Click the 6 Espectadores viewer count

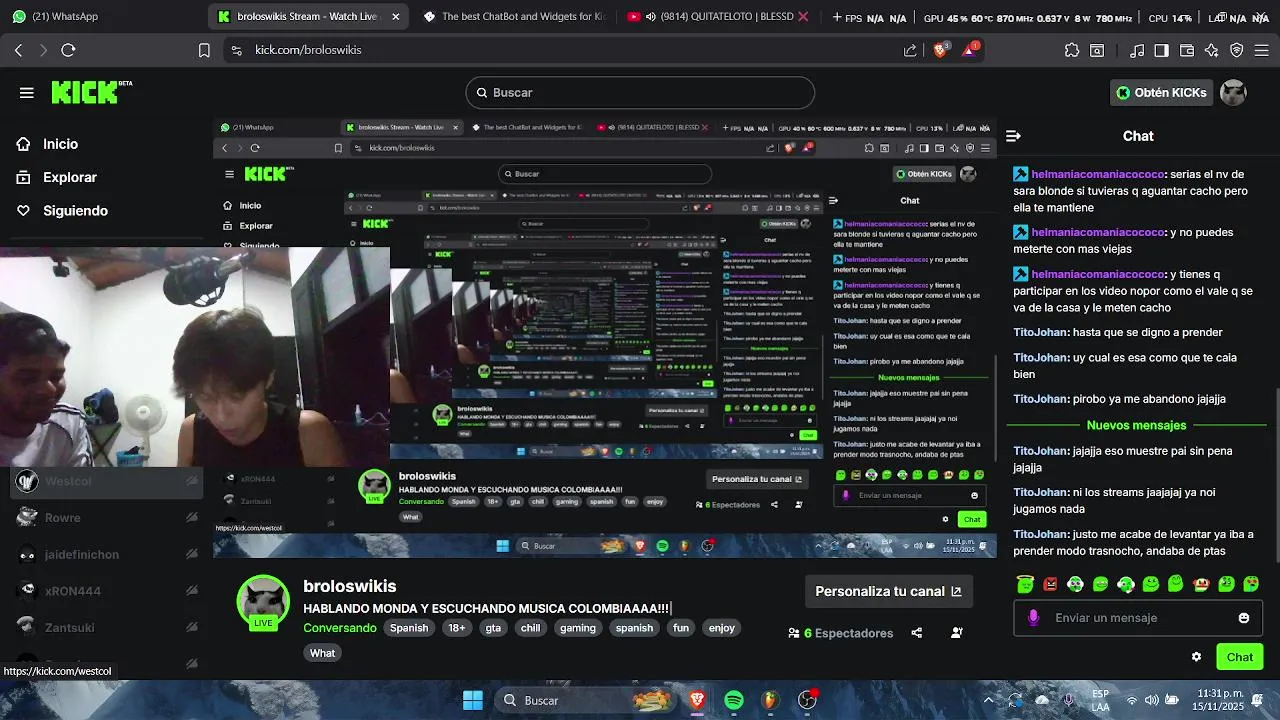[x=840, y=633]
